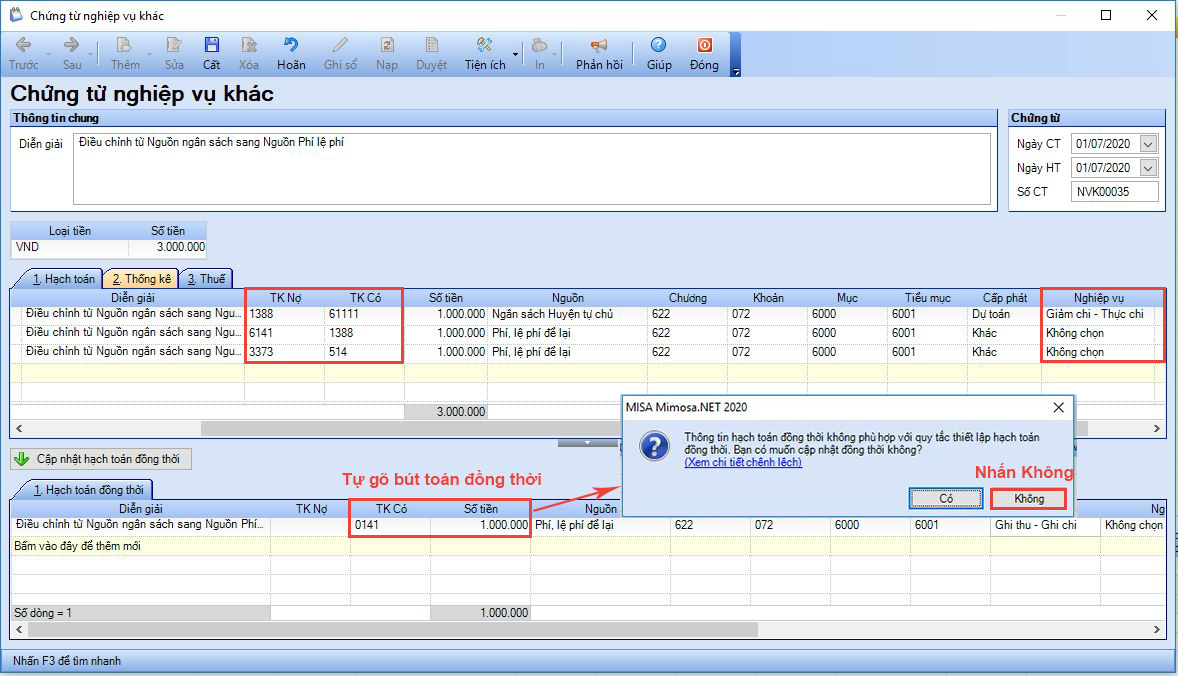Click upper grid scroll-right arrow

(1156, 428)
